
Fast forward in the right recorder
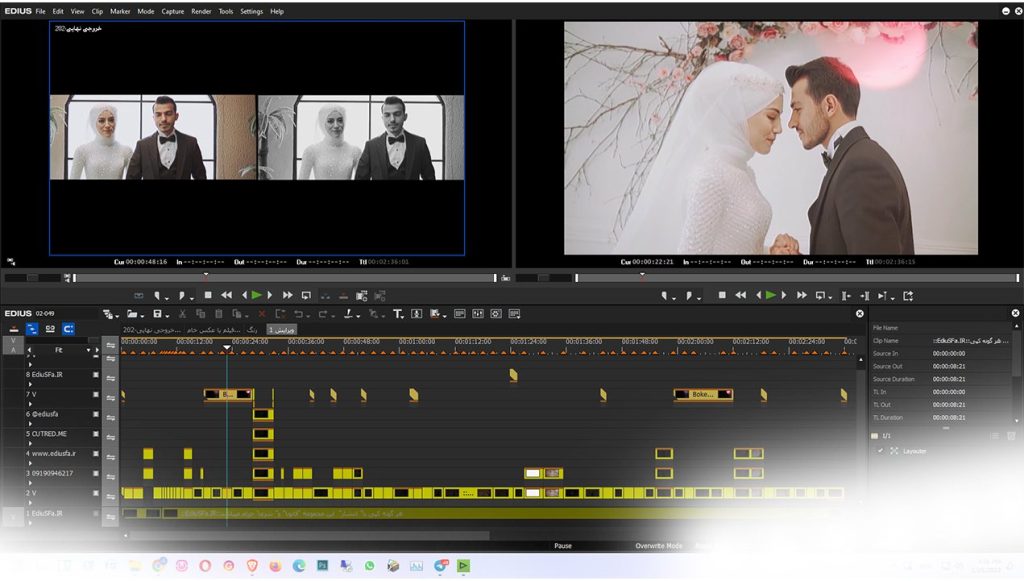[x=801, y=295]
